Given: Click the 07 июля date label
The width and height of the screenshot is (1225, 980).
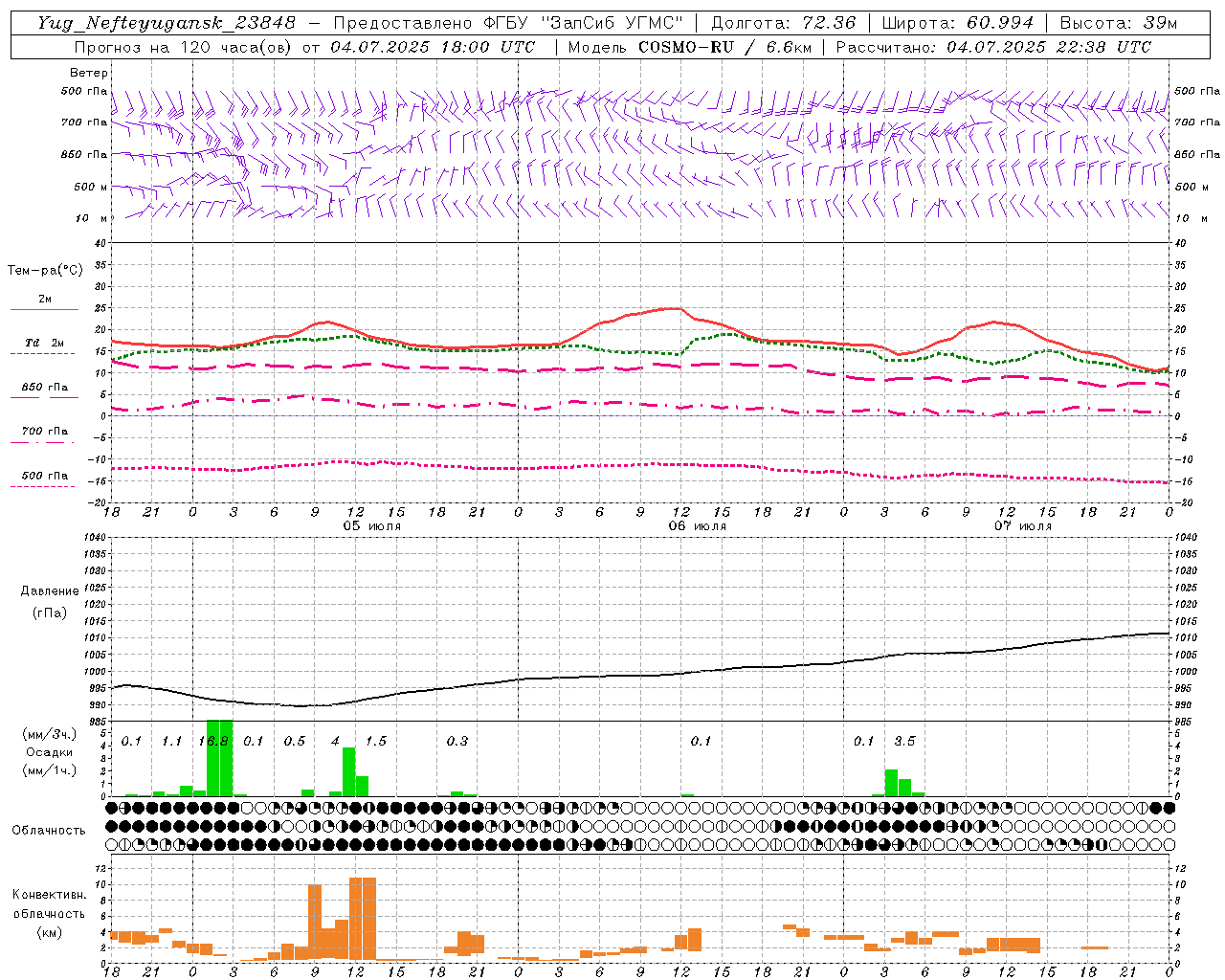Looking at the screenshot, I should click(x=1022, y=526).
